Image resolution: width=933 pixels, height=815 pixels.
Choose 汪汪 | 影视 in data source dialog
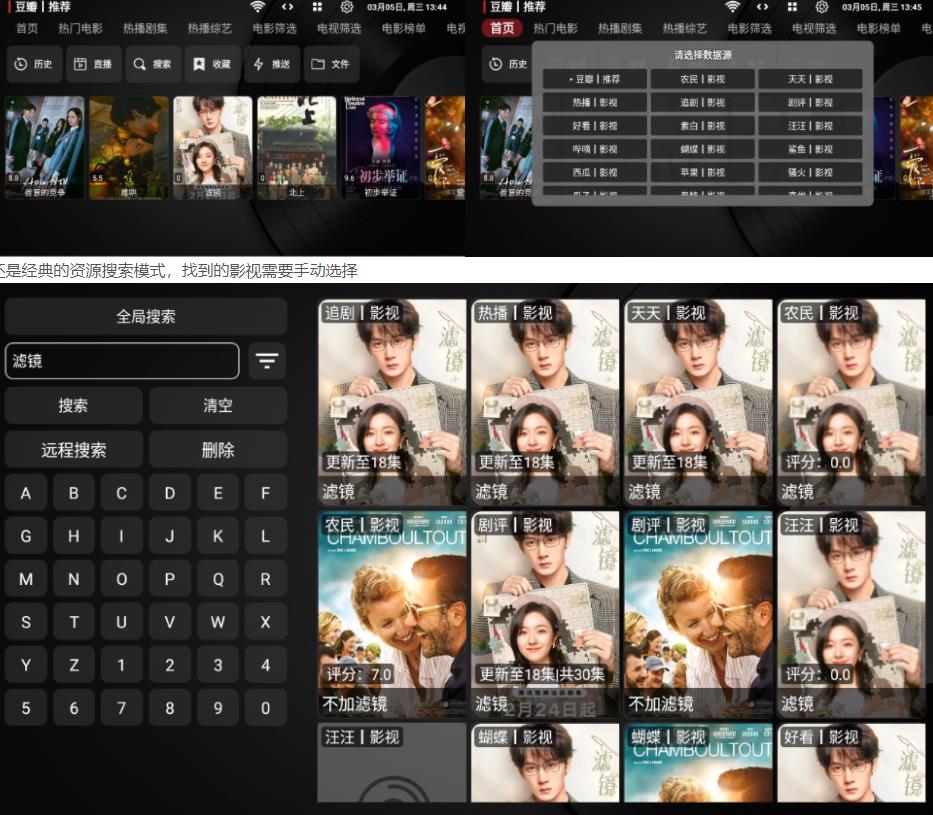(810, 126)
